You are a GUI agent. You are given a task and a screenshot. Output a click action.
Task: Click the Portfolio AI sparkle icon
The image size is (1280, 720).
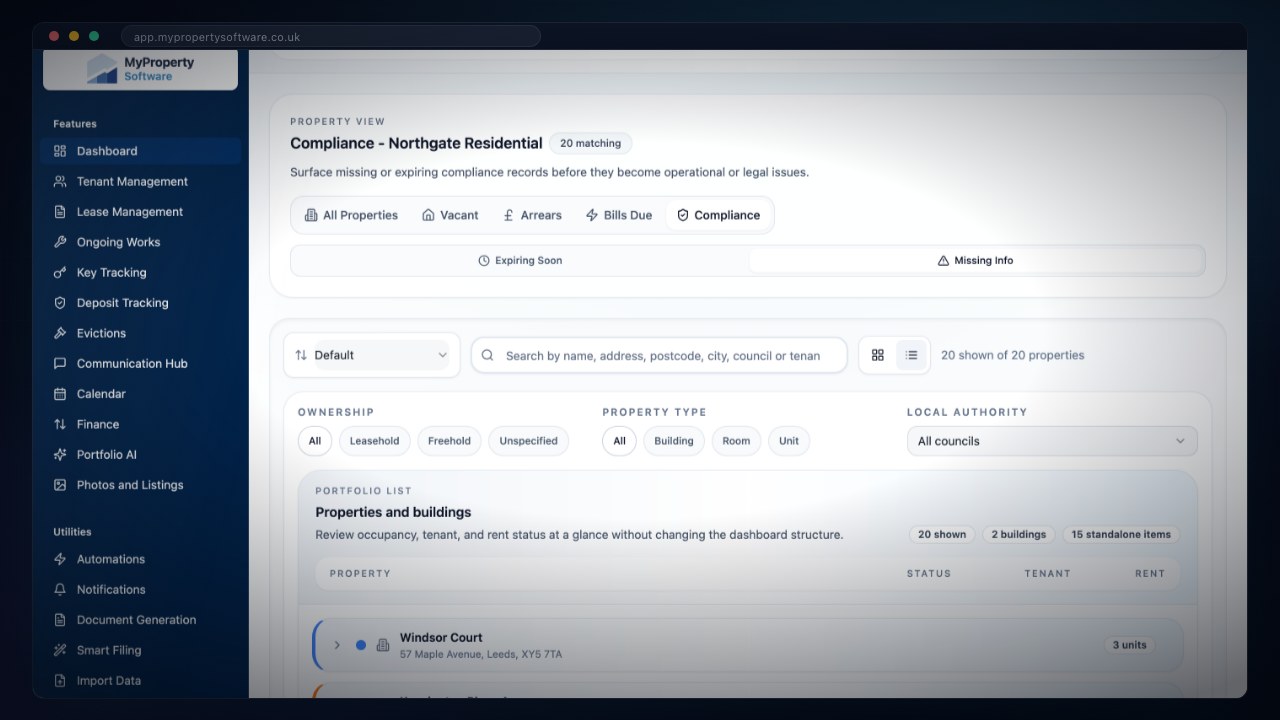[60, 454]
